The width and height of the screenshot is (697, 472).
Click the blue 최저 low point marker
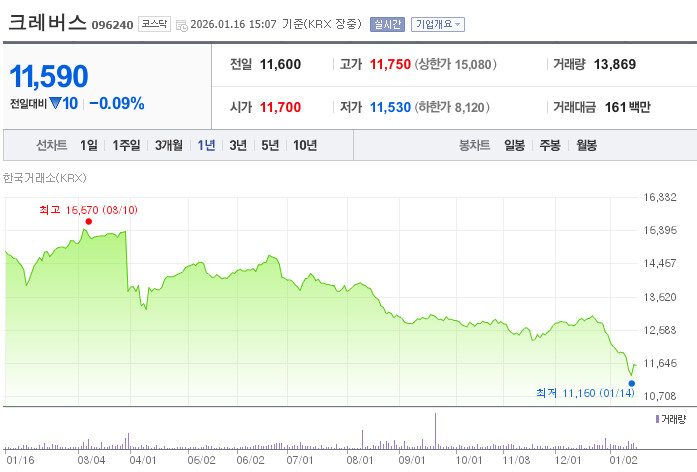point(632,383)
